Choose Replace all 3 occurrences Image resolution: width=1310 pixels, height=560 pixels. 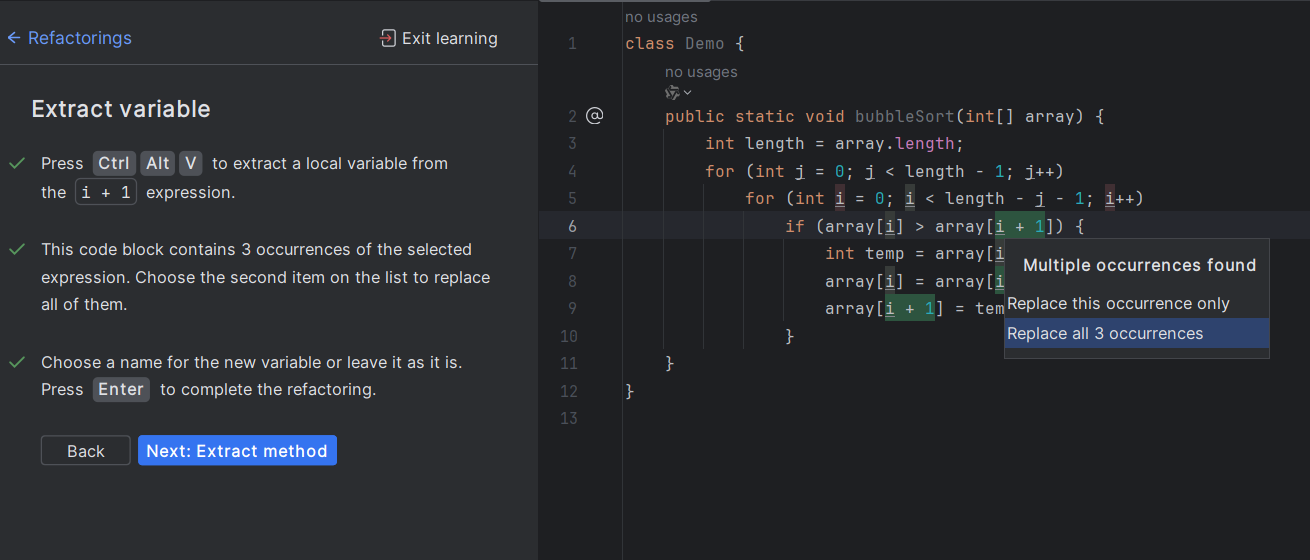pos(1137,333)
